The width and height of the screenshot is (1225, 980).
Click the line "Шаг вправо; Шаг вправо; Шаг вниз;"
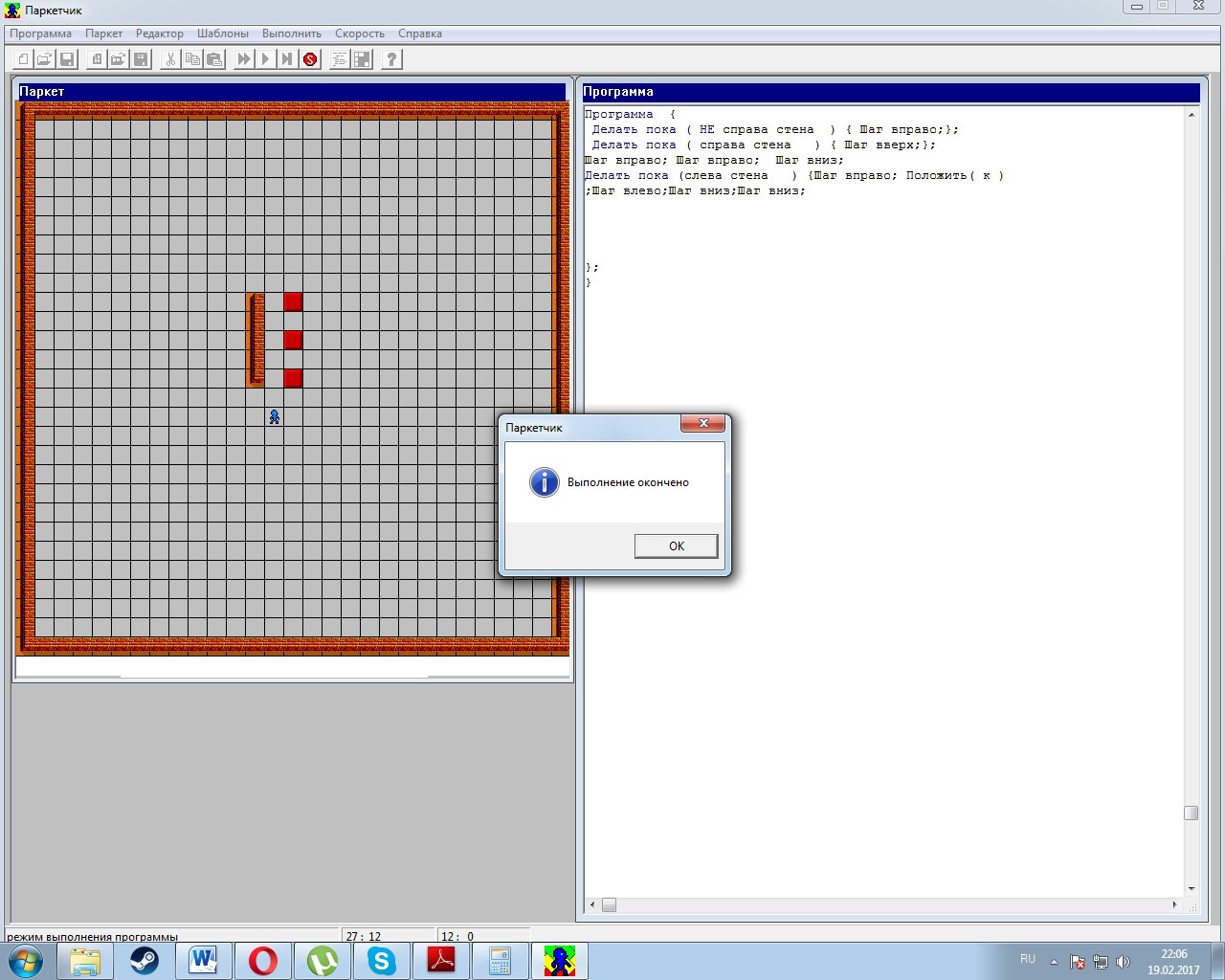pyautogui.click(x=714, y=160)
